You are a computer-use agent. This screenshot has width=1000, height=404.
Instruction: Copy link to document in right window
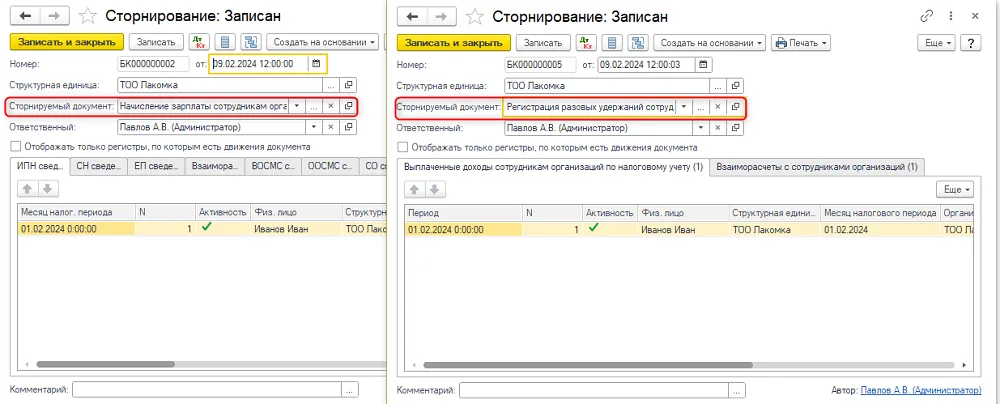[926, 17]
